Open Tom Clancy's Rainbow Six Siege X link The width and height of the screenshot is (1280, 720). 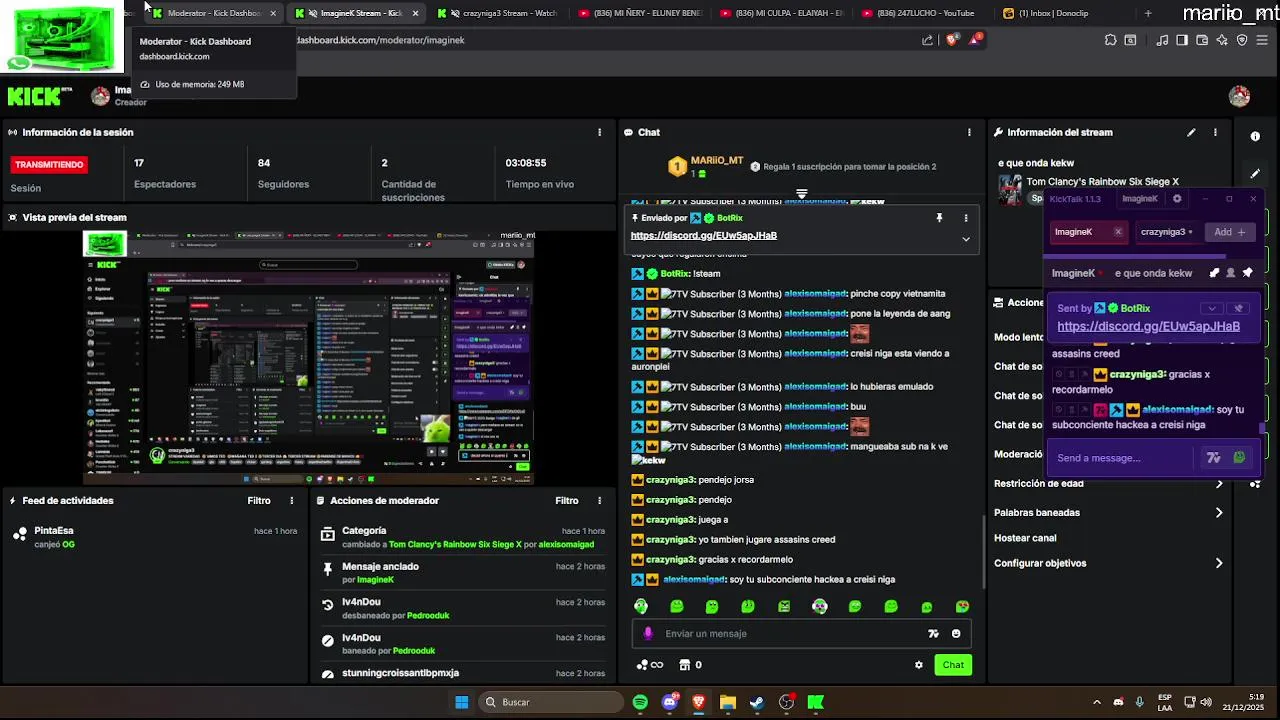click(1102, 182)
